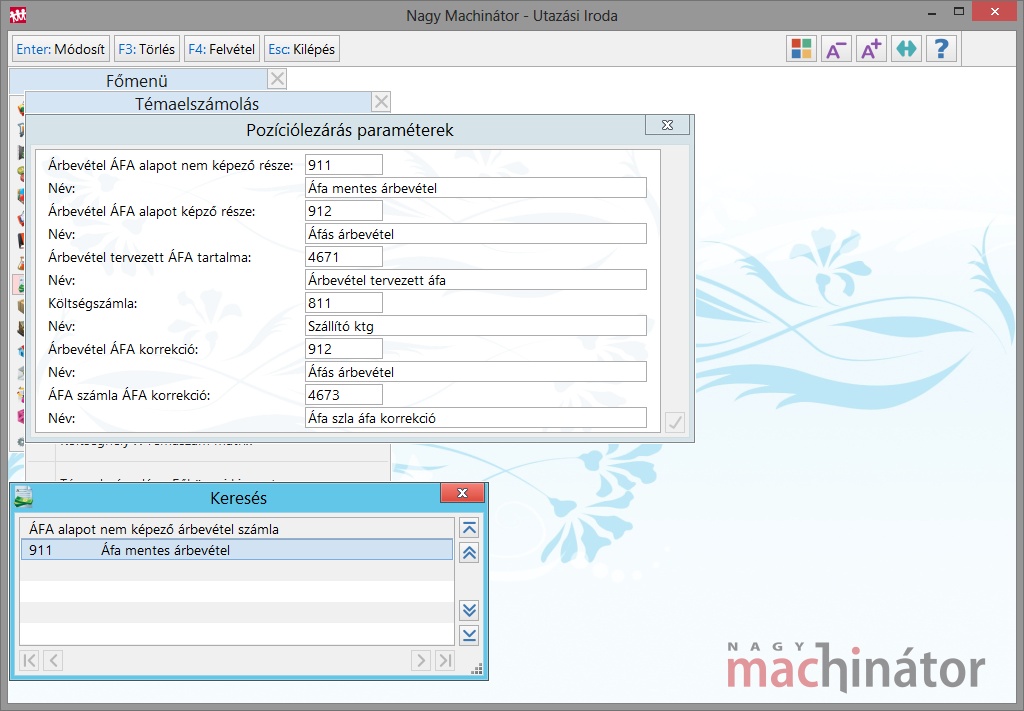This screenshot has height=711, width=1024.
Task: Go to first record in Keresés
Action: pos(29,661)
